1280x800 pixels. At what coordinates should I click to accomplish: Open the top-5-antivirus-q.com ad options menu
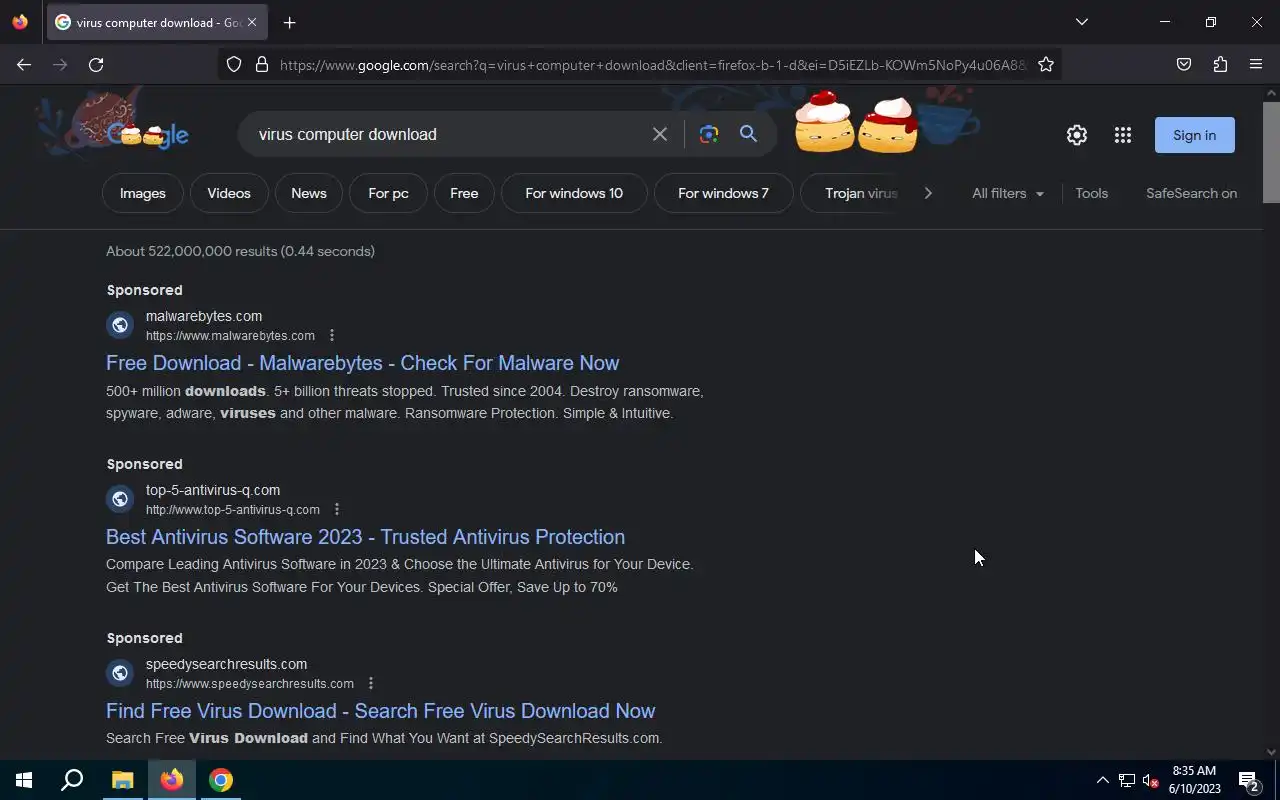337,510
